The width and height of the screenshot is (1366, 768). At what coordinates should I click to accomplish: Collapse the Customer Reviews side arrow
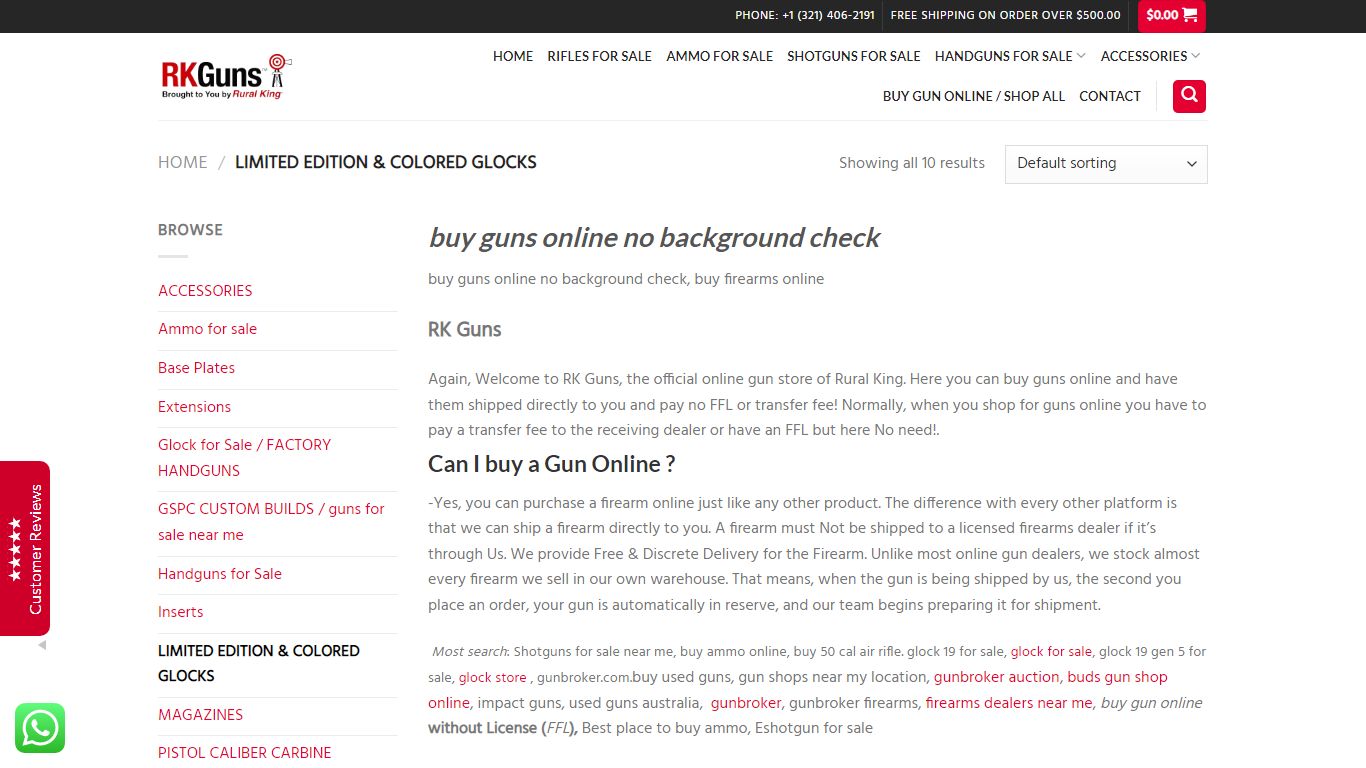click(x=42, y=646)
